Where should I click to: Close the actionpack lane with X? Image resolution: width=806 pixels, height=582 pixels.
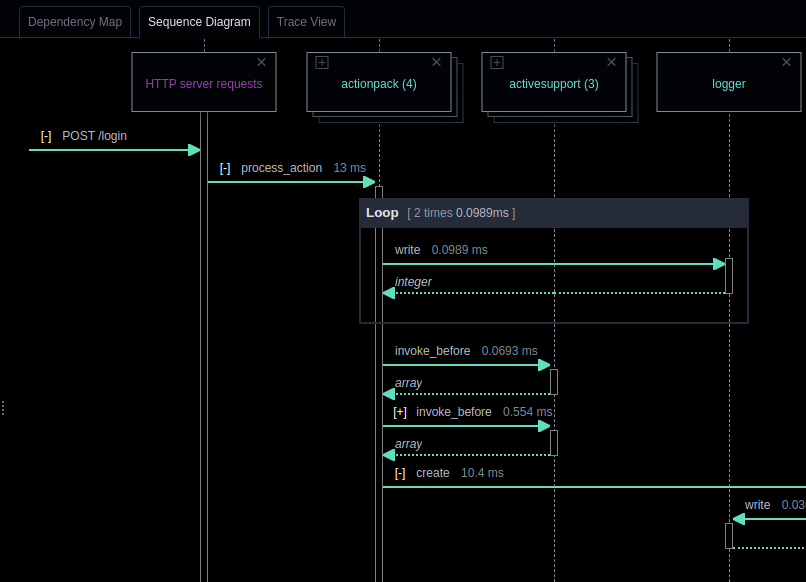click(x=436, y=62)
